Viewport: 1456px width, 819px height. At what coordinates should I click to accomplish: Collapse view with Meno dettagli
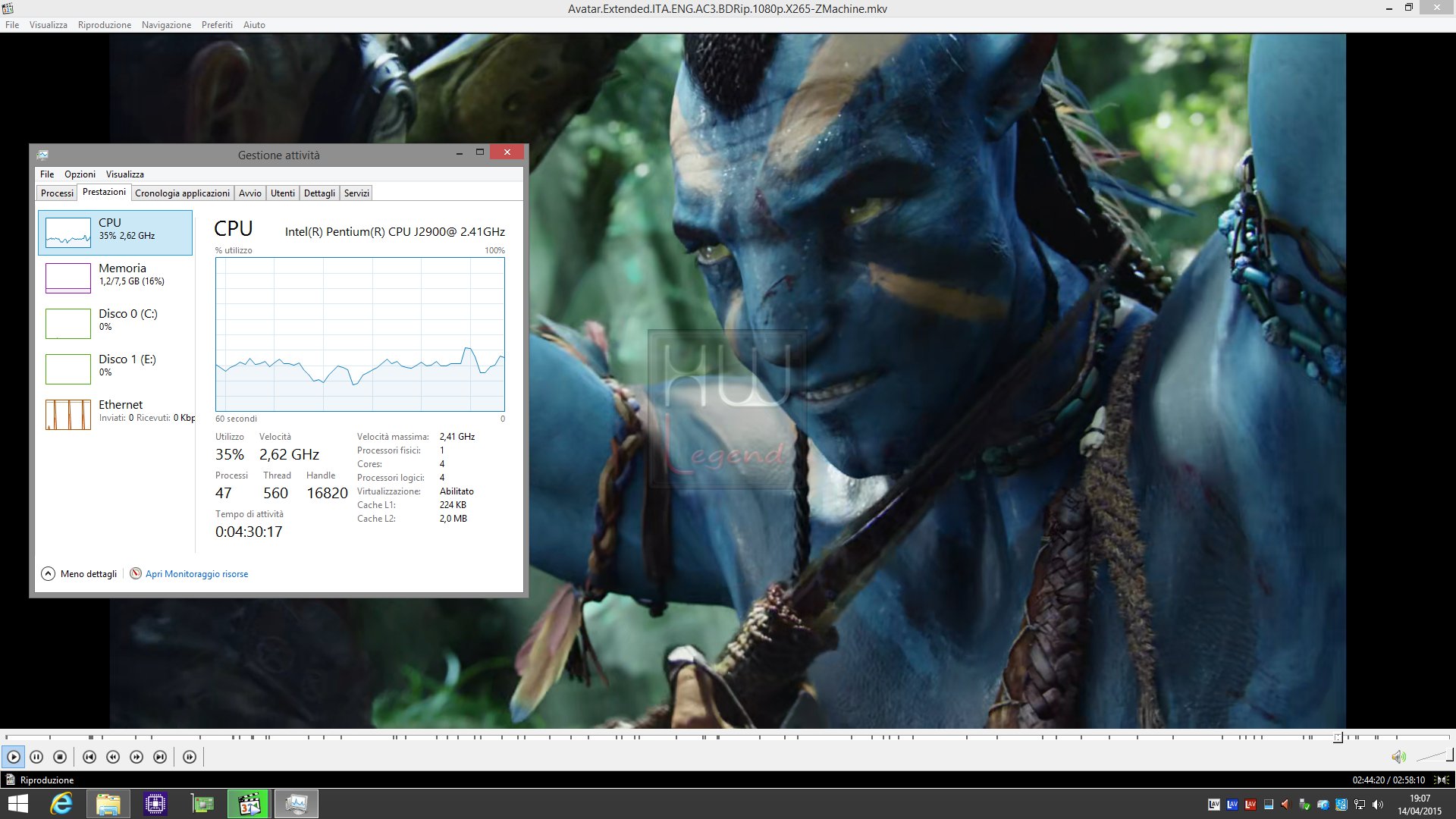[79, 574]
